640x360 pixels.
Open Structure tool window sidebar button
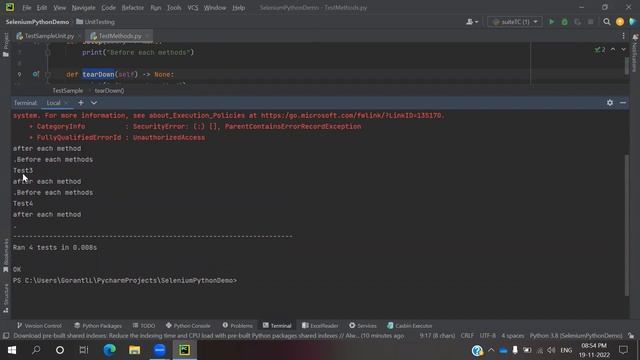pos(5,298)
